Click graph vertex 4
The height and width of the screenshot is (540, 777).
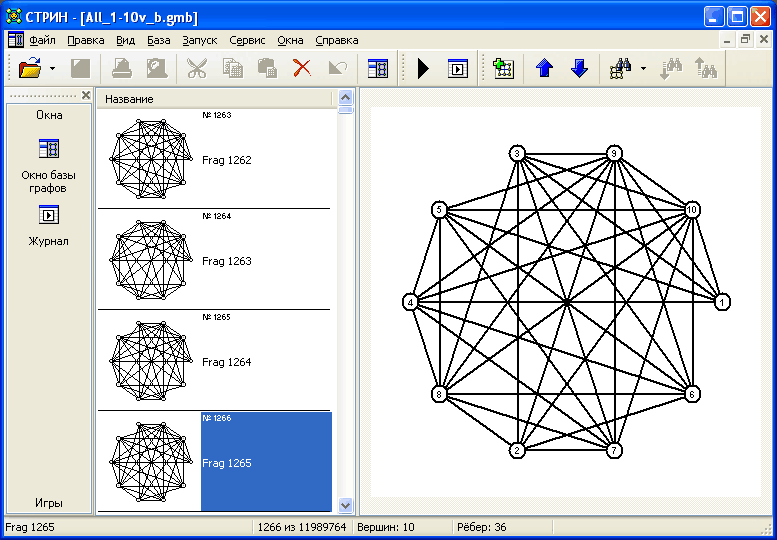(x=410, y=302)
